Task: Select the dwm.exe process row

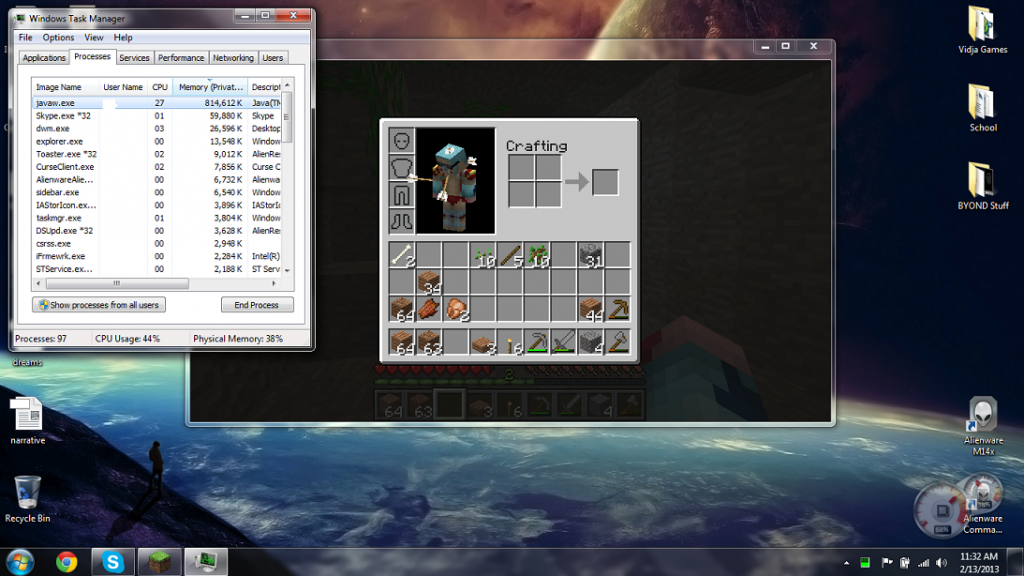Action: point(157,129)
